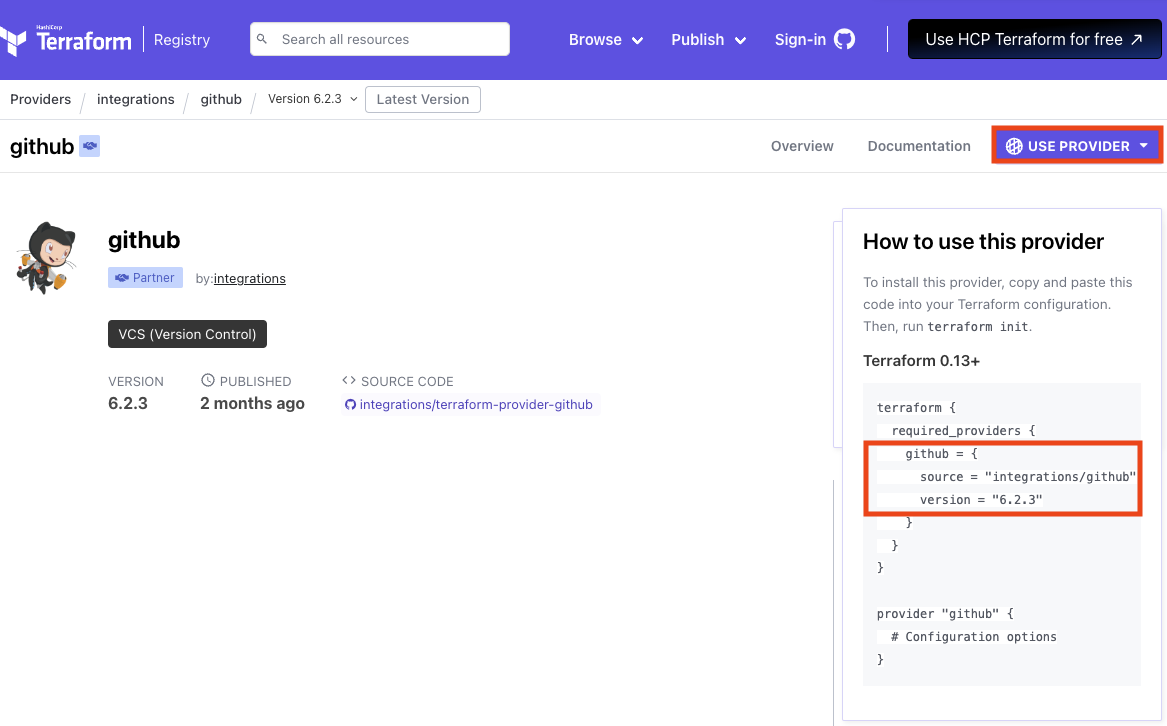Click the version value 6.2.3
The height and width of the screenshot is (726, 1167).
[x=128, y=404]
